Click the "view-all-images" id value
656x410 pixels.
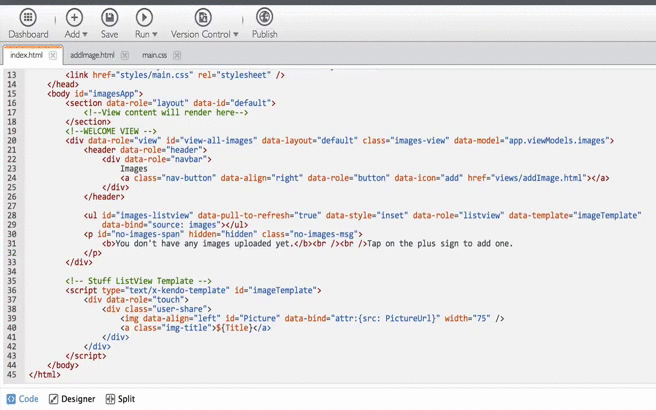click(218, 141)
